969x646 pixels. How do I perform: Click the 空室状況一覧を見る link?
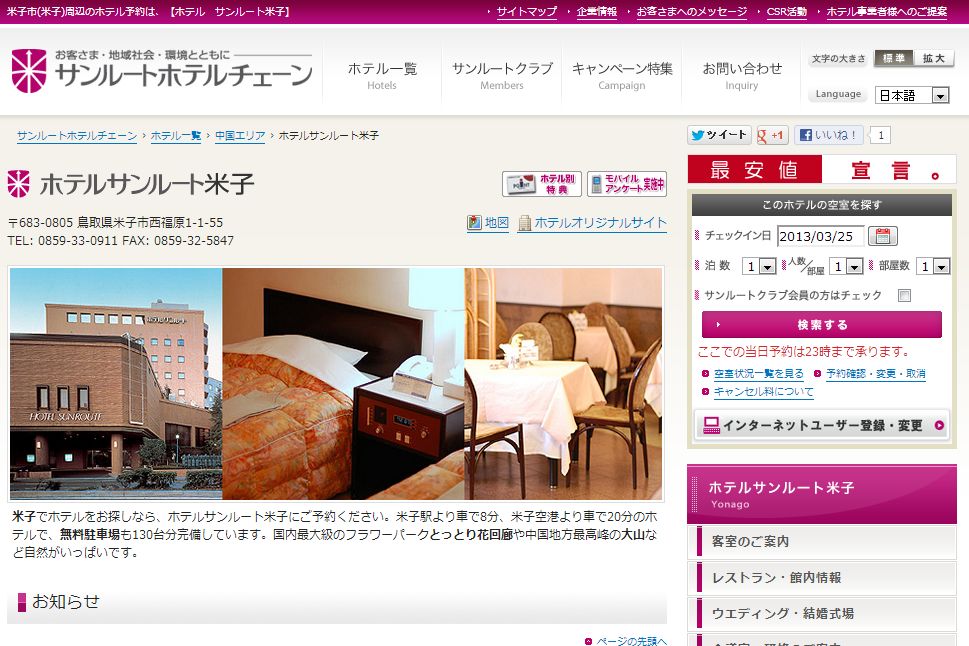pos(758,373)
